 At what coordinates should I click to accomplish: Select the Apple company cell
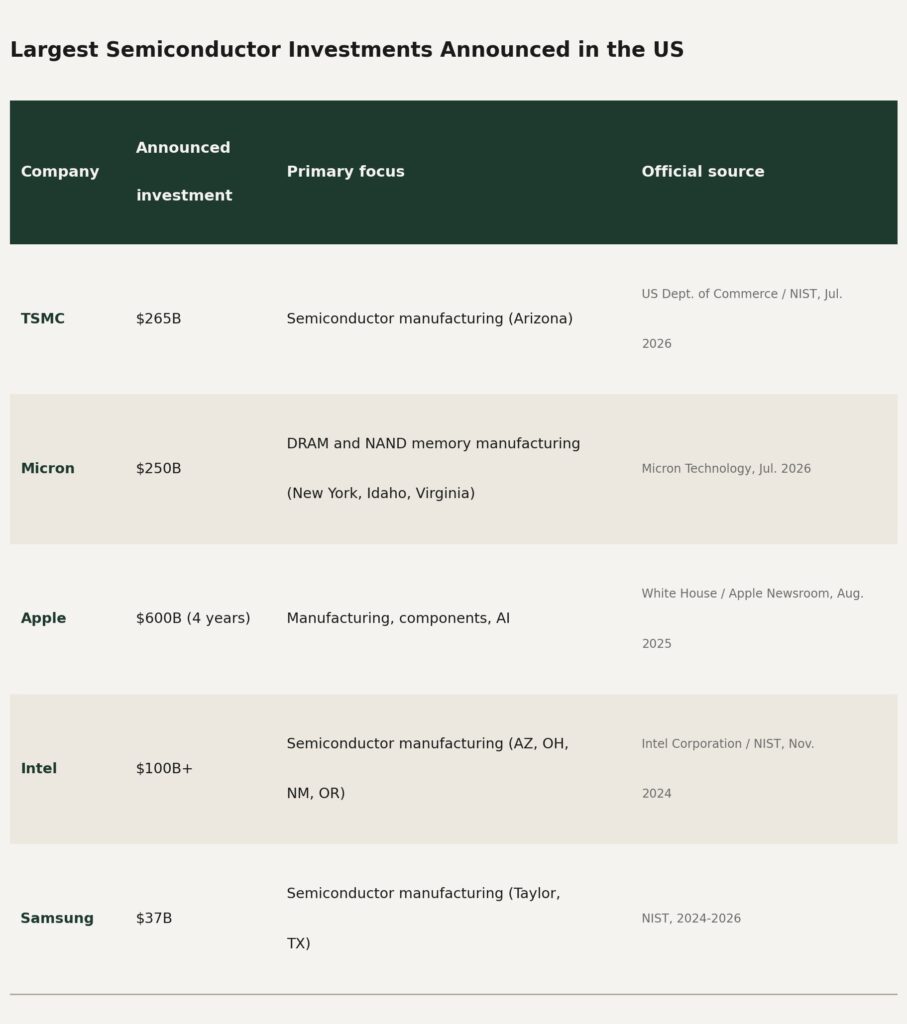[43, 618]
